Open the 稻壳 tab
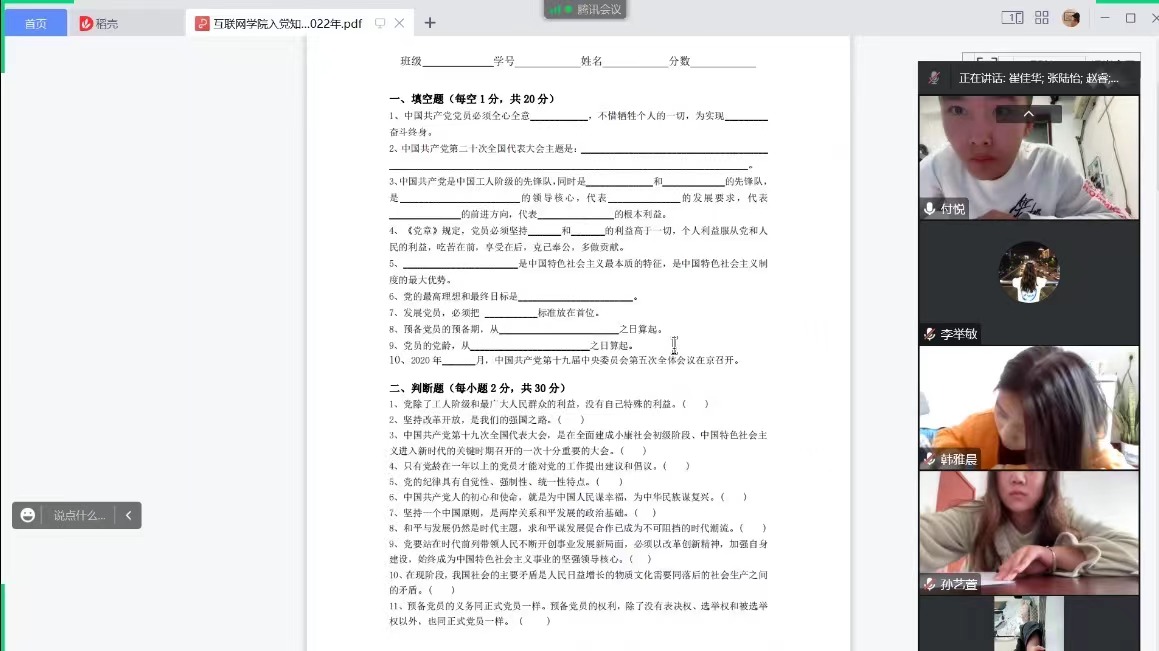This screenshot has width=1159, height=651. tap(126, 24)
